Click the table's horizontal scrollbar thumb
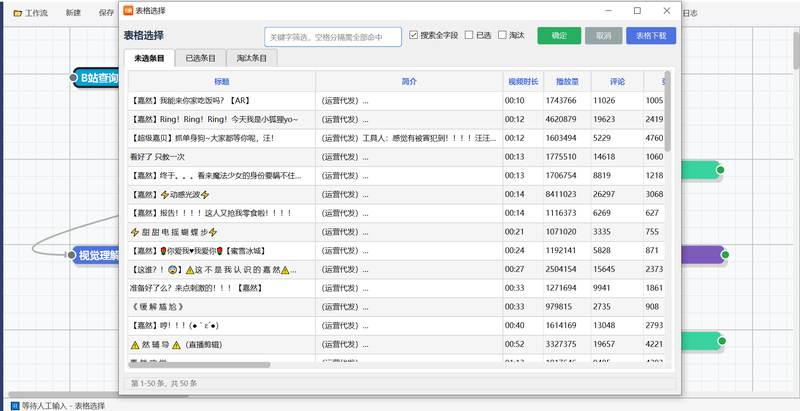Image resolution: width=800 pixels, height=411 pixels. coord(199,365)
